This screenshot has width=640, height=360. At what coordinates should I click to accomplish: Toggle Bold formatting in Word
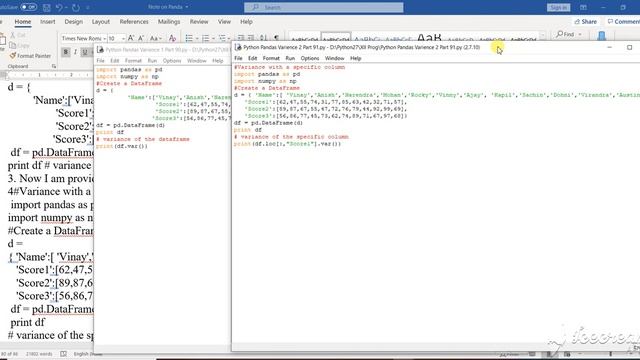(65, 52)
